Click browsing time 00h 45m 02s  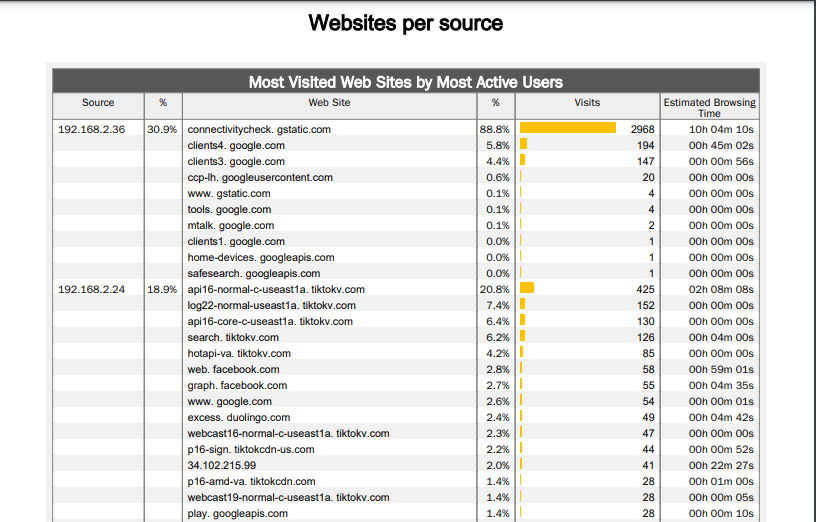point(721,145)
